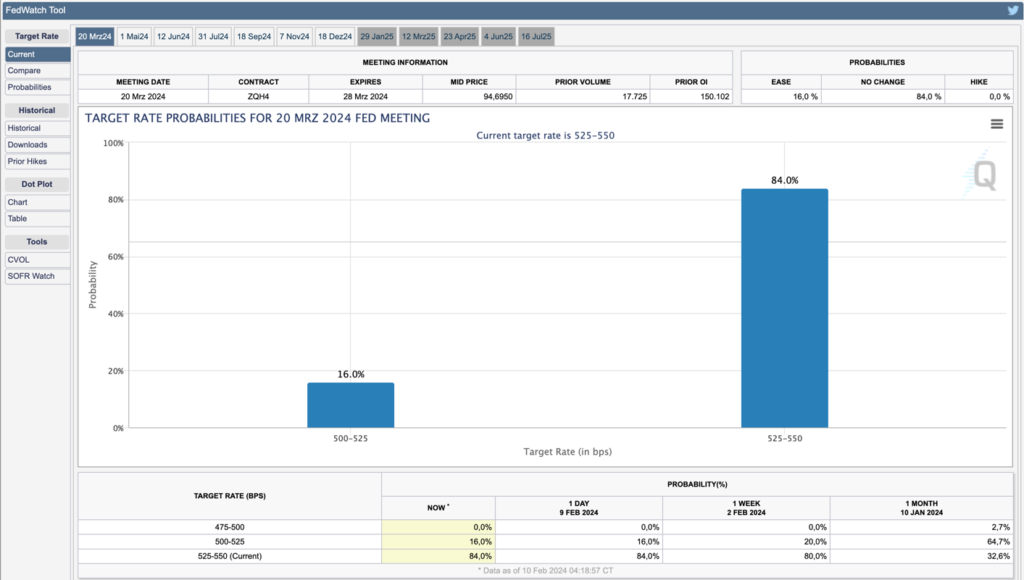The height and width of the screenshot is (580, 1024).
Task: Select the 18 Sep24 meeting tab
Action: click(254, 37)
